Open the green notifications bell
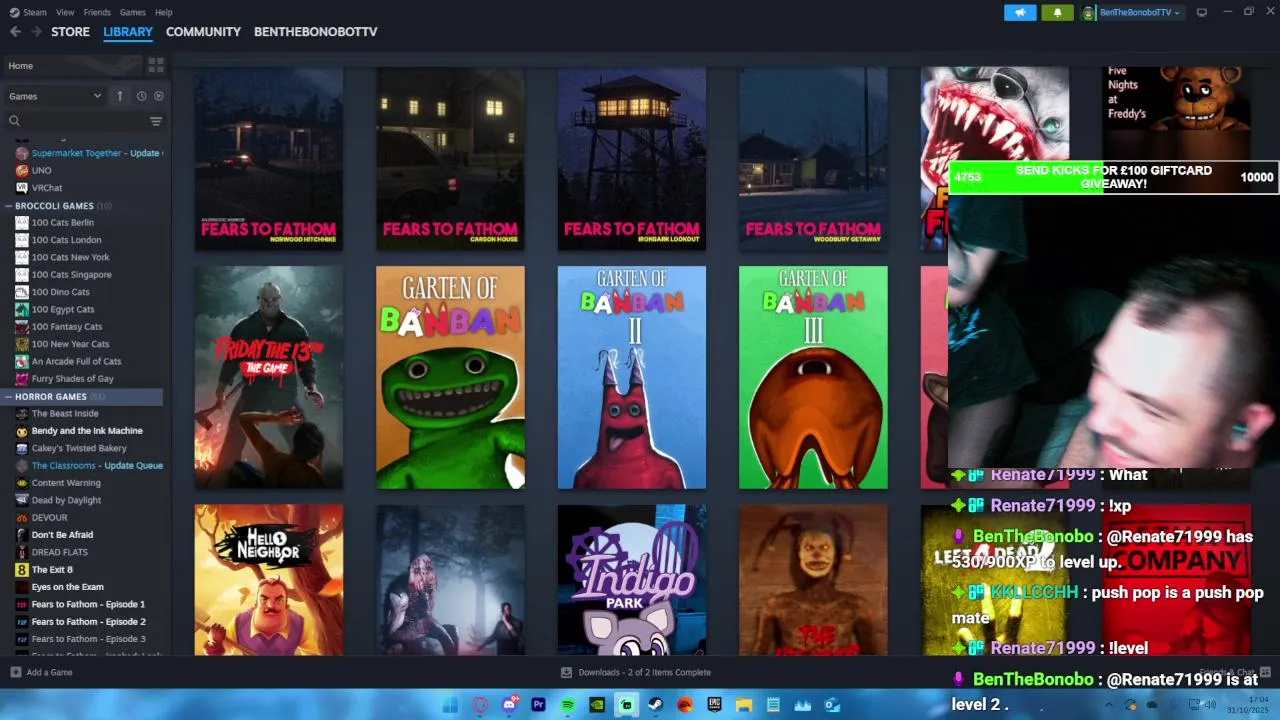 click(x=1057, y=12)
